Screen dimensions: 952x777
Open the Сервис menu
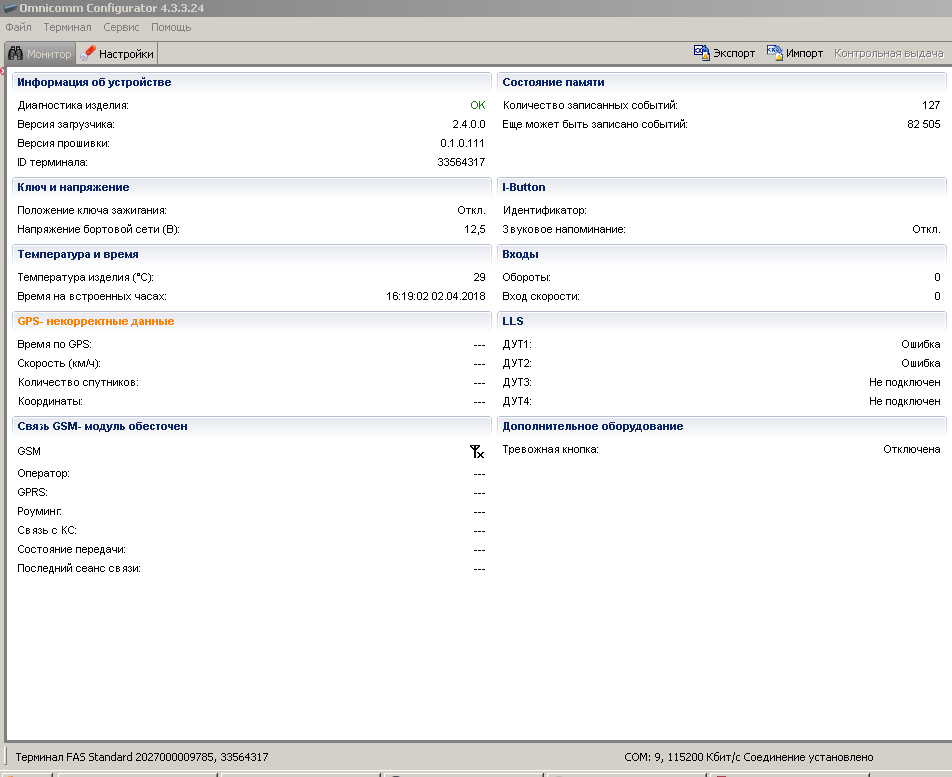click(121, 27)
